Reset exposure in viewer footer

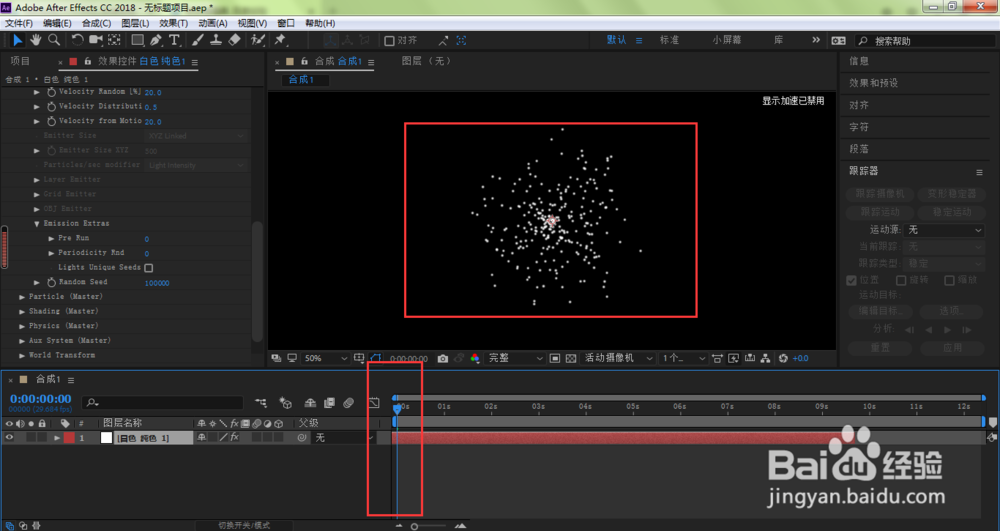(783, 358)
